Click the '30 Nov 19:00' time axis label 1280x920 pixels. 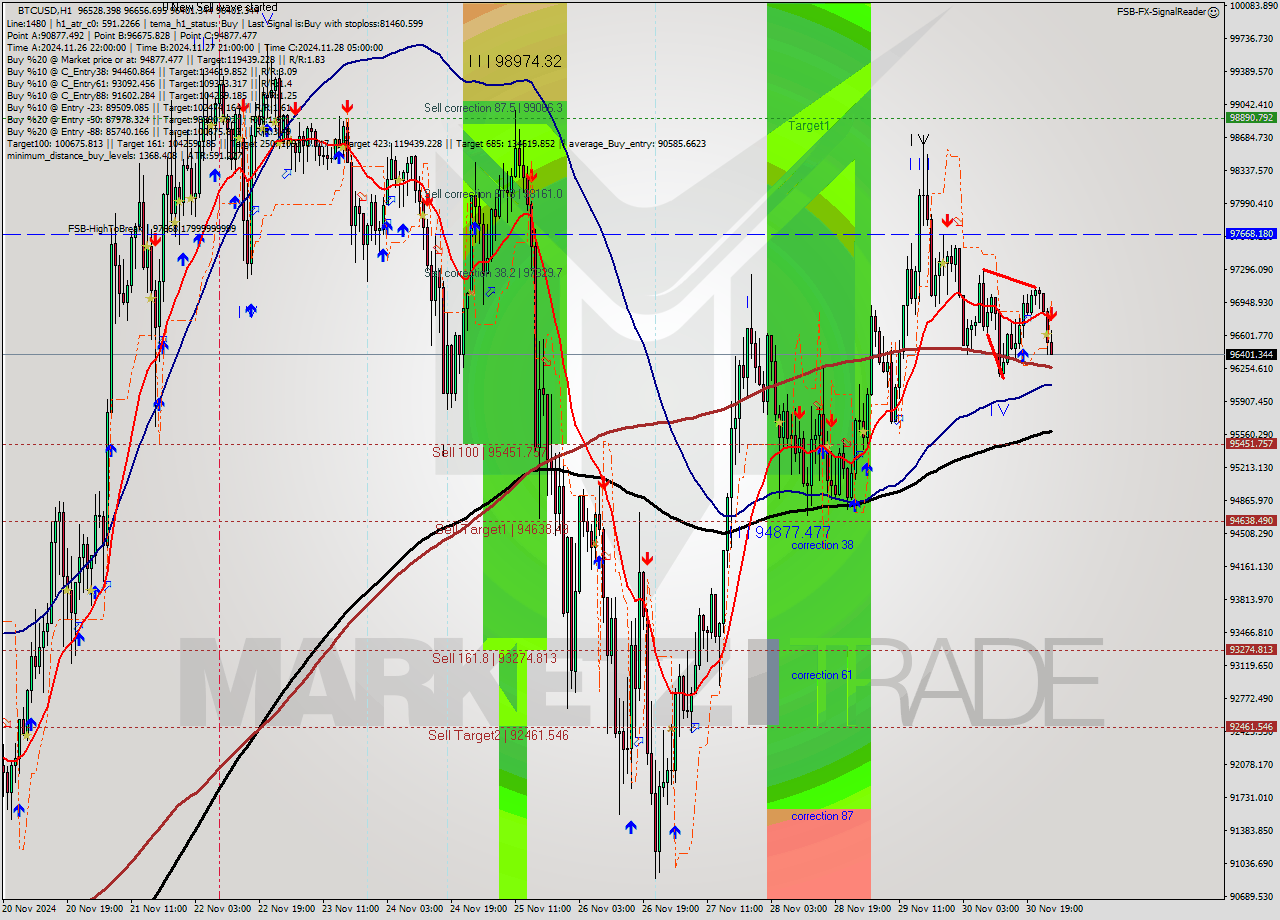click(x=1054, y=909)
